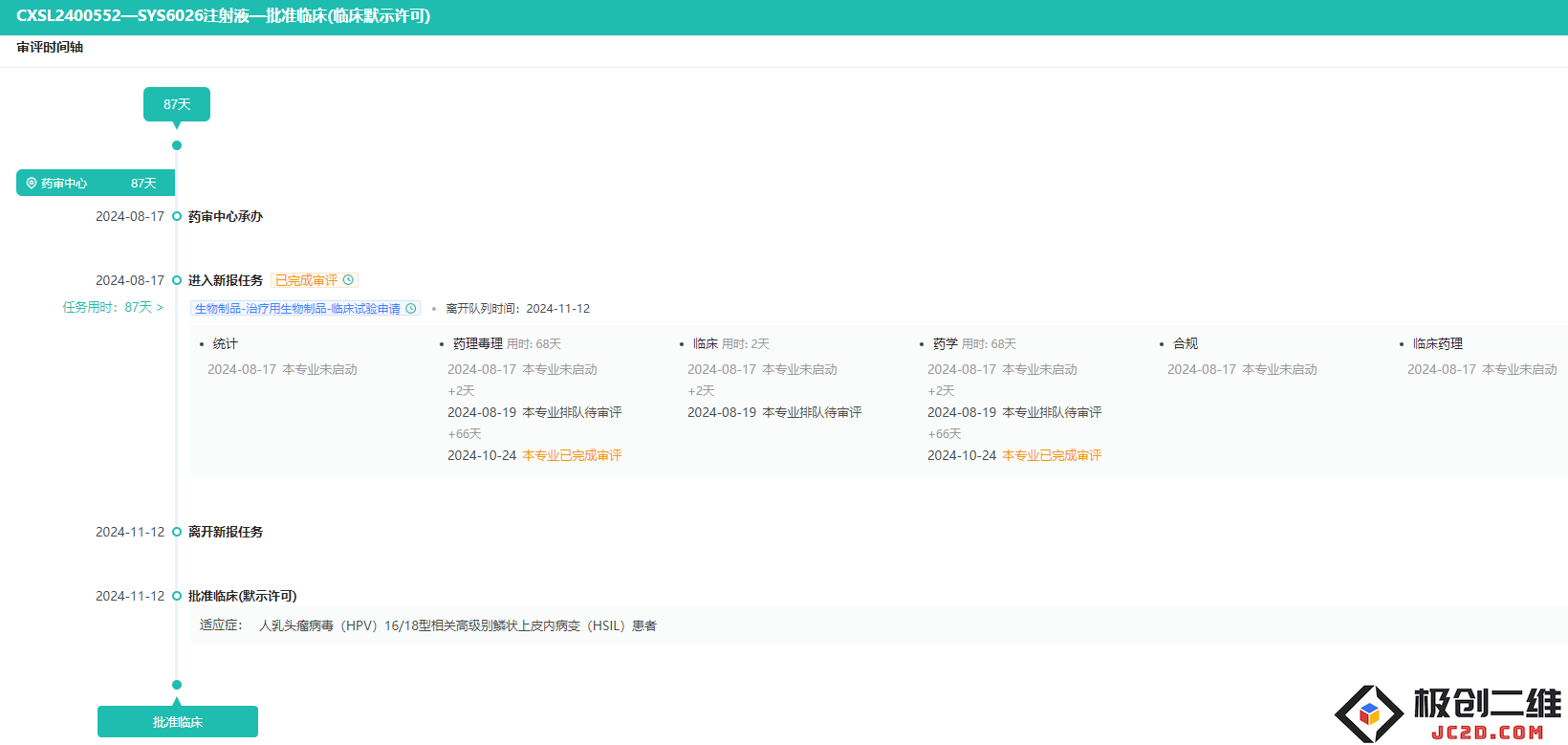Click the 药学 用时: 68天 heading

[x=974, y=343]
